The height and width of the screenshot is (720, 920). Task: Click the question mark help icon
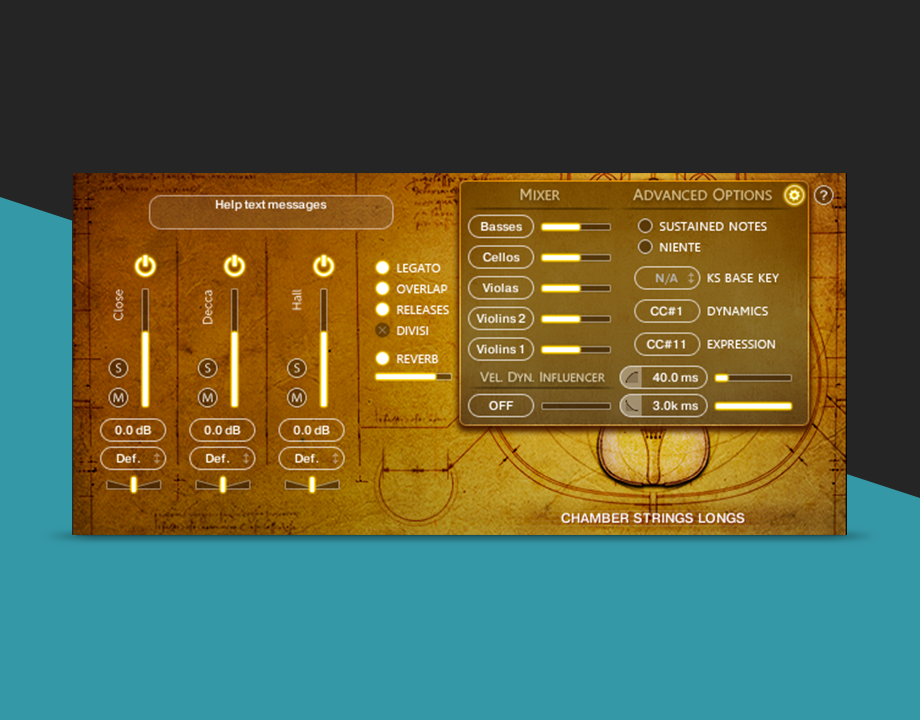point(823,195)
